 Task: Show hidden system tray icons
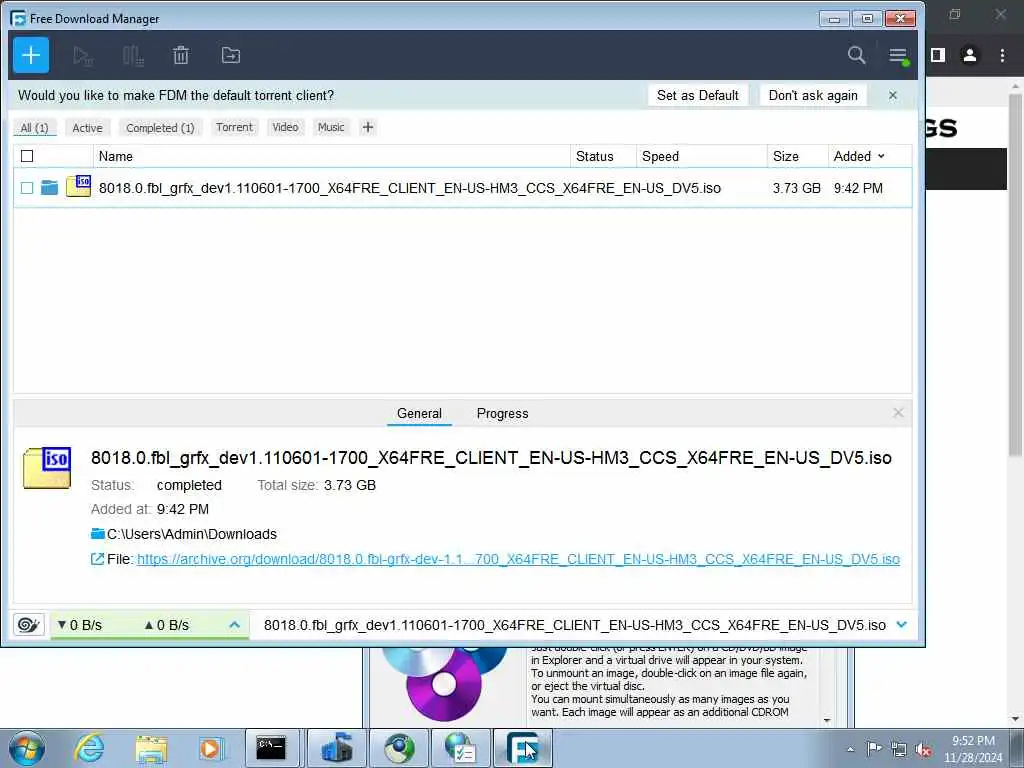click(850, 750)
